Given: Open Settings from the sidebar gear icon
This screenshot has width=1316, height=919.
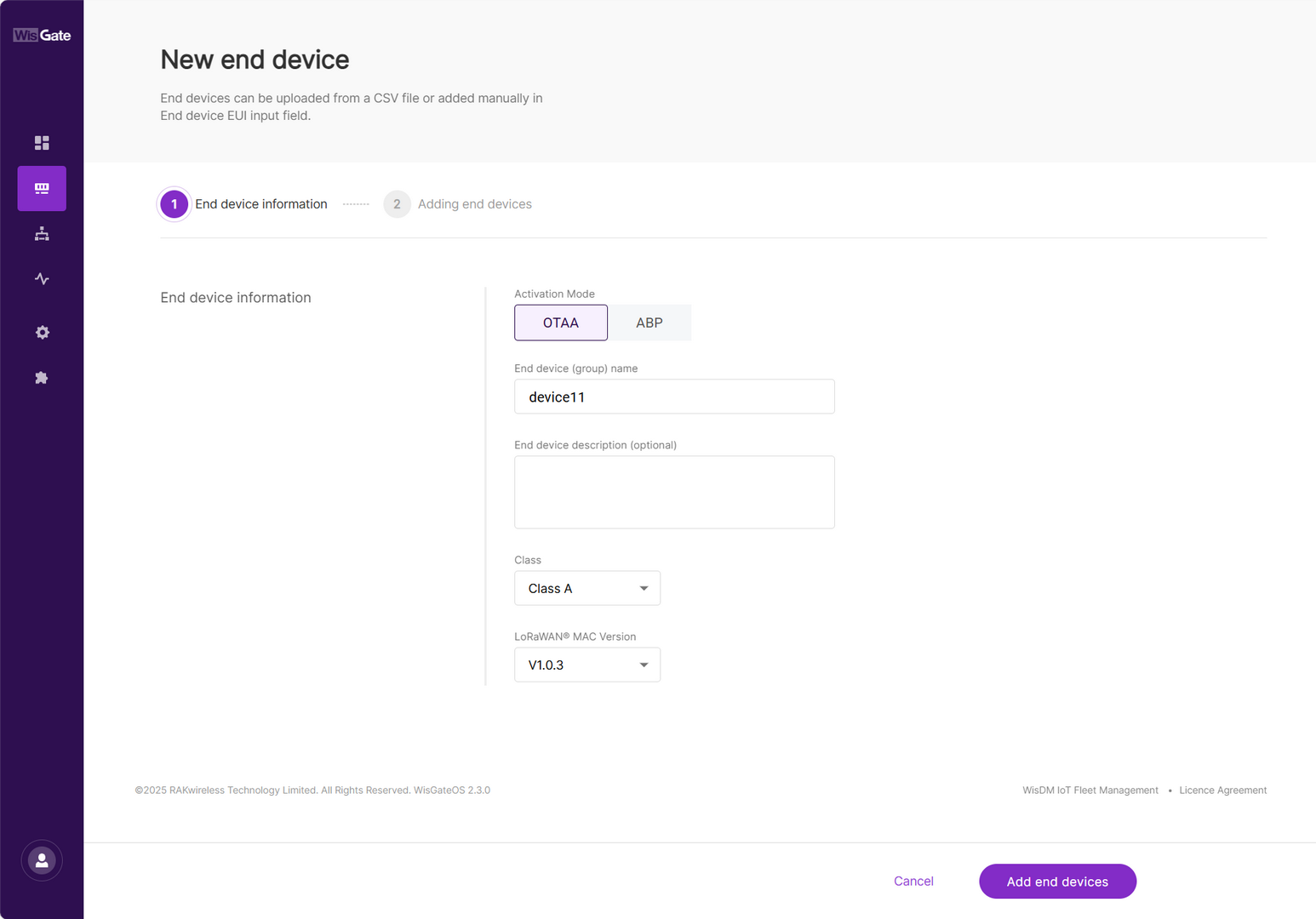Looking at the screenshot, I should [x=41, y=332].
